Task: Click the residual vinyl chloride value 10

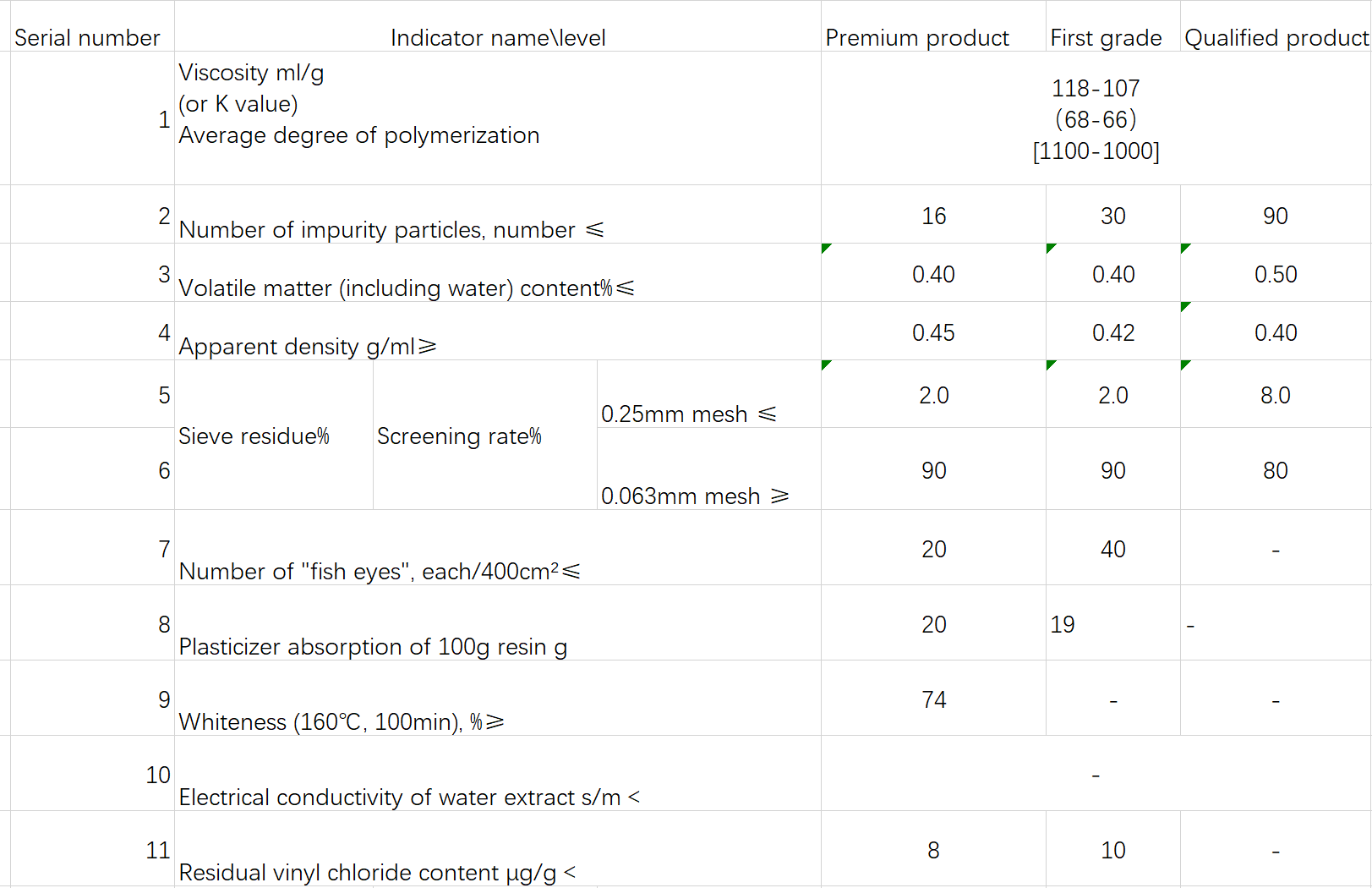Action: pyautogui.click(x=1112, y=850)
